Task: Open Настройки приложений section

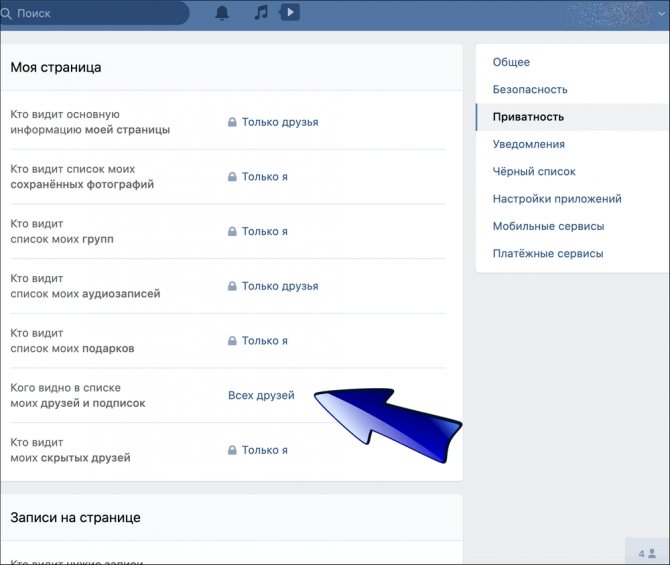Action: click(557, 199)
